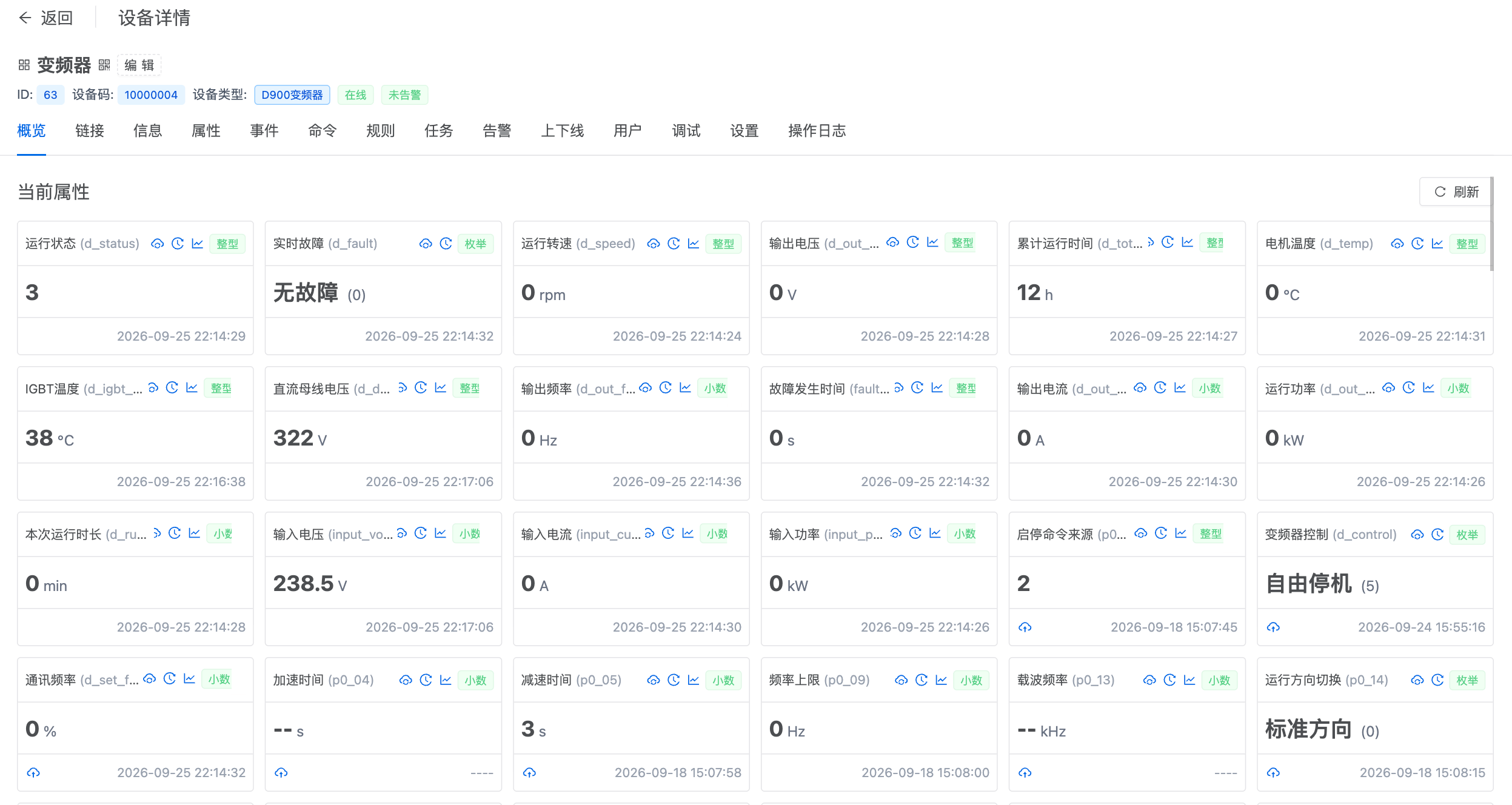Click upload icon at bottom of 加速时间 card

point(281,773)
